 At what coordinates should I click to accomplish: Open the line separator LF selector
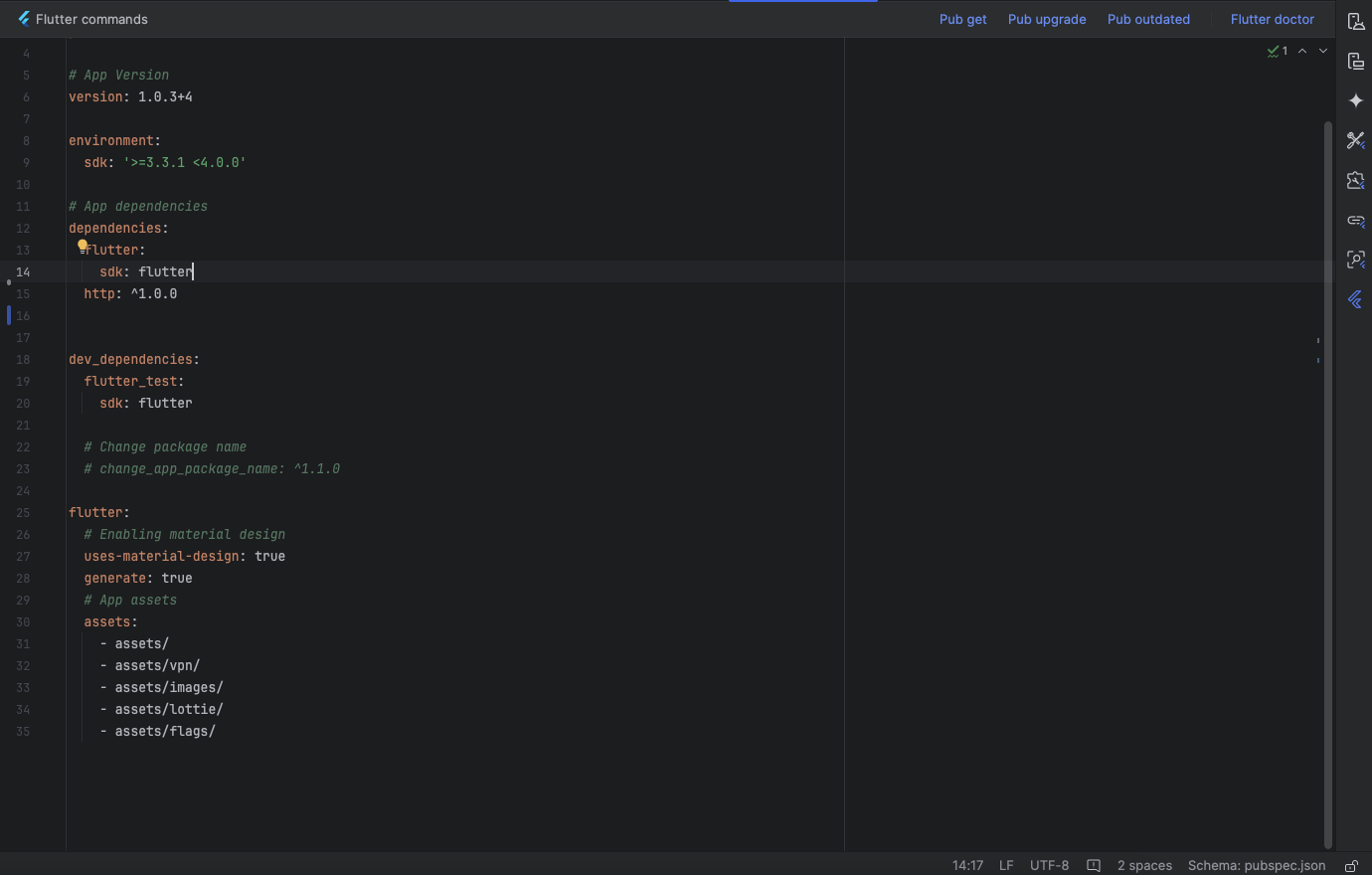click(x=1006, y=866)
